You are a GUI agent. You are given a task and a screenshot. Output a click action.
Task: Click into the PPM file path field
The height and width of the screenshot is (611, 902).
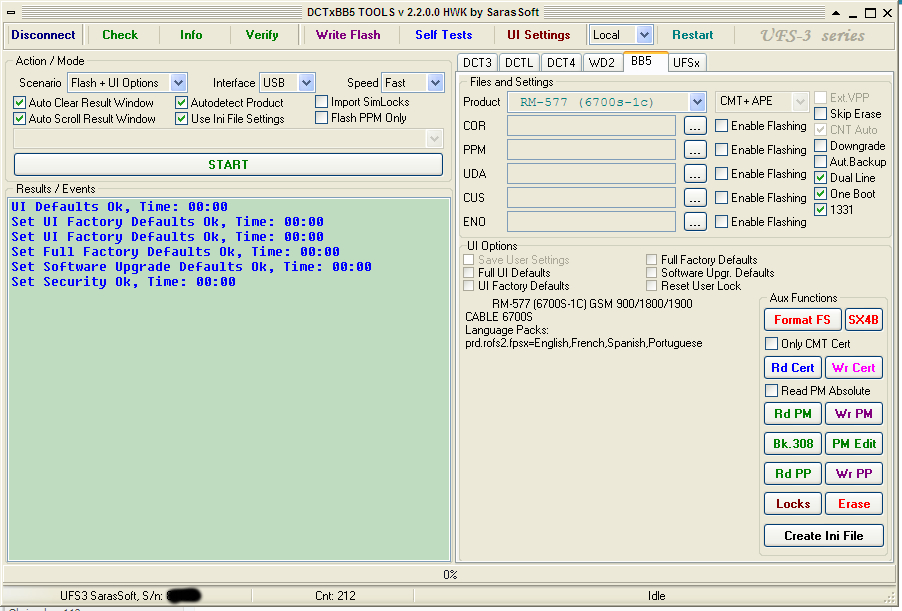click(x=591, y=150)
